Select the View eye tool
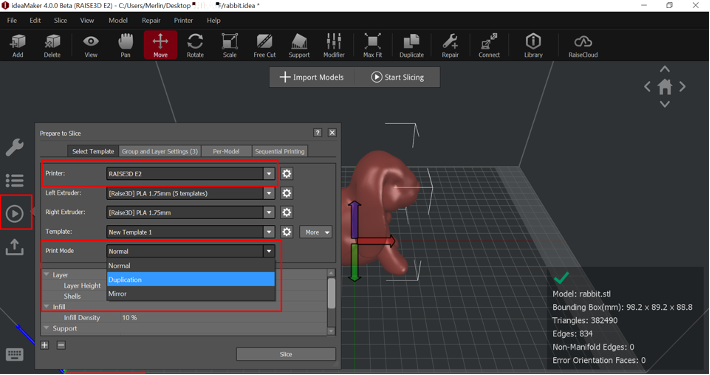Screen dimensions: 710x375 click(x=91, y=45)
